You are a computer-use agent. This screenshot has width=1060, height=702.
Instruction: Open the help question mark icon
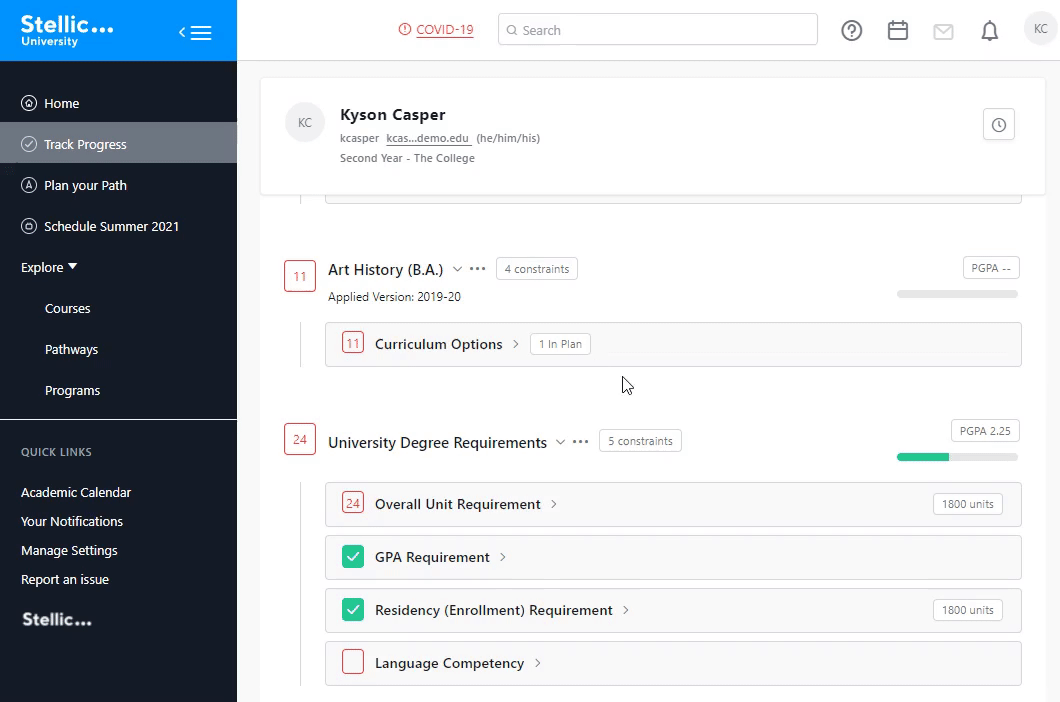851,31
